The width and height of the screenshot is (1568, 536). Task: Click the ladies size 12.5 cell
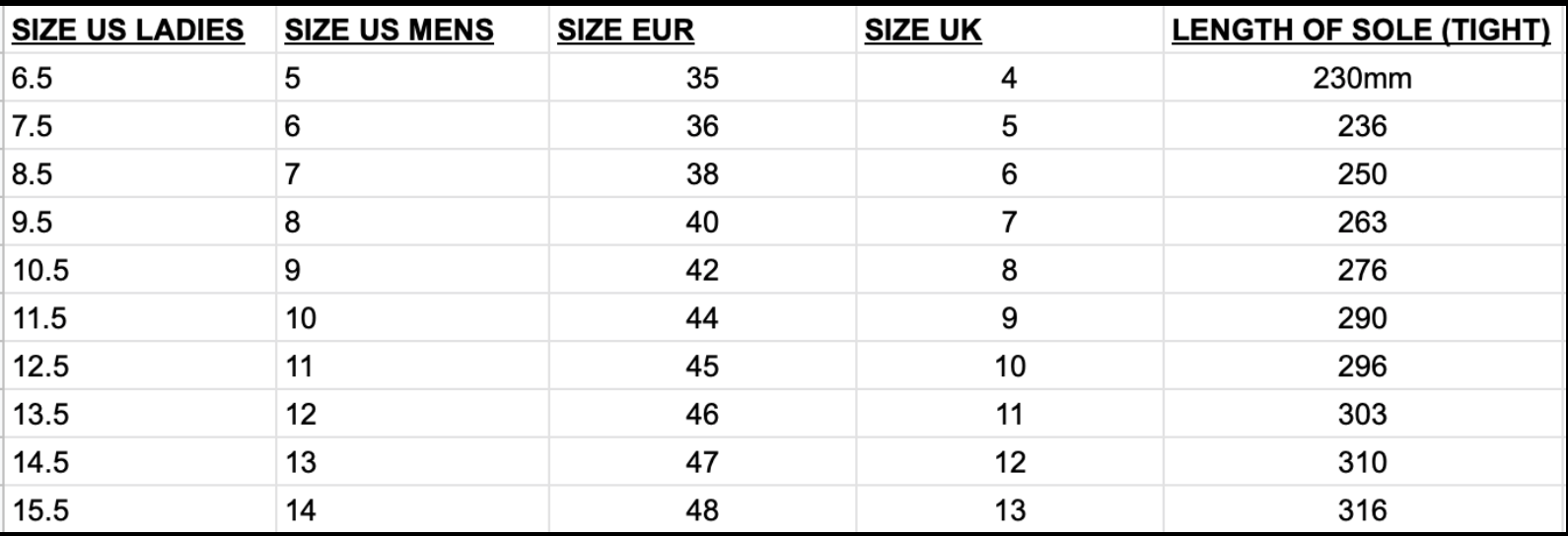coord(141,367)
